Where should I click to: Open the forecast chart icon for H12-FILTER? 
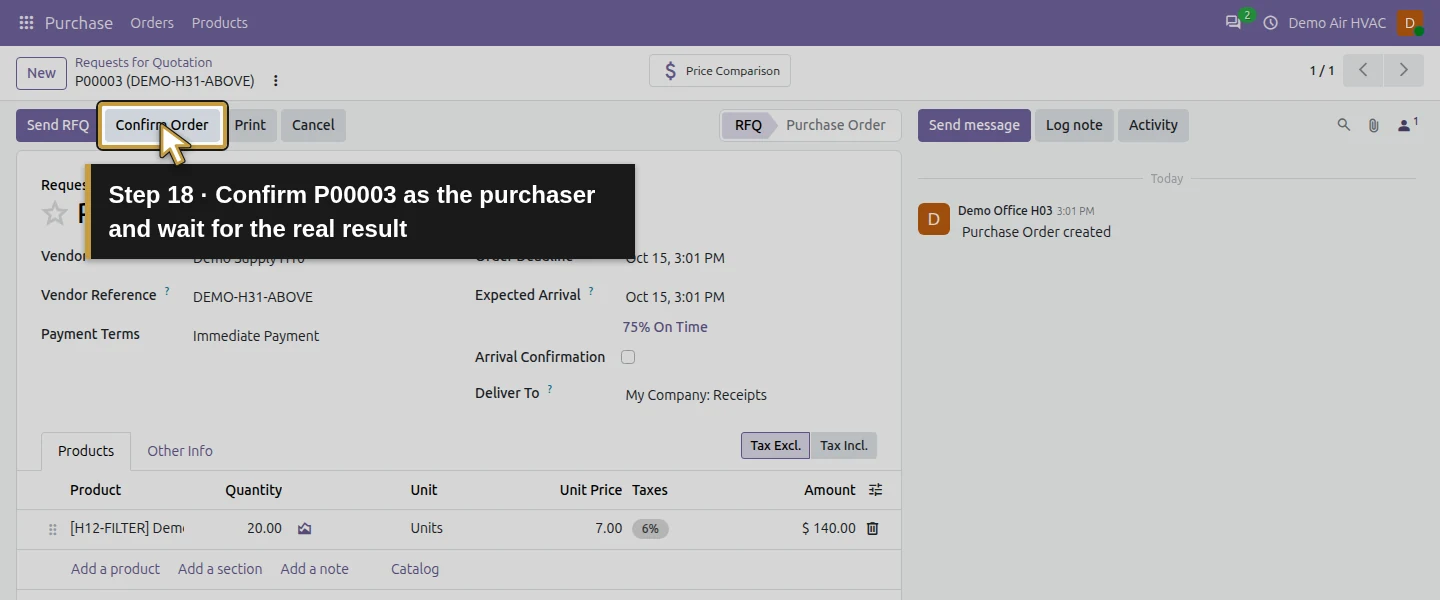[305, 528]
